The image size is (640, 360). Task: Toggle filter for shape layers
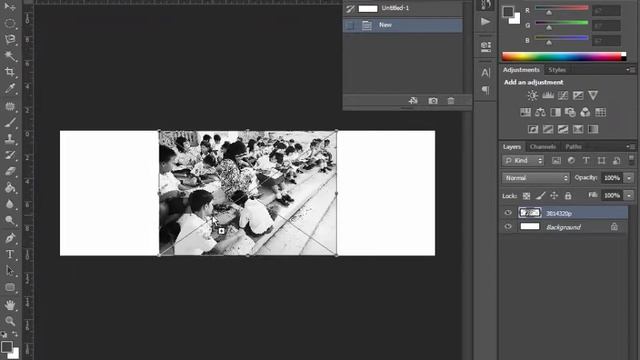tap(601, 161)
